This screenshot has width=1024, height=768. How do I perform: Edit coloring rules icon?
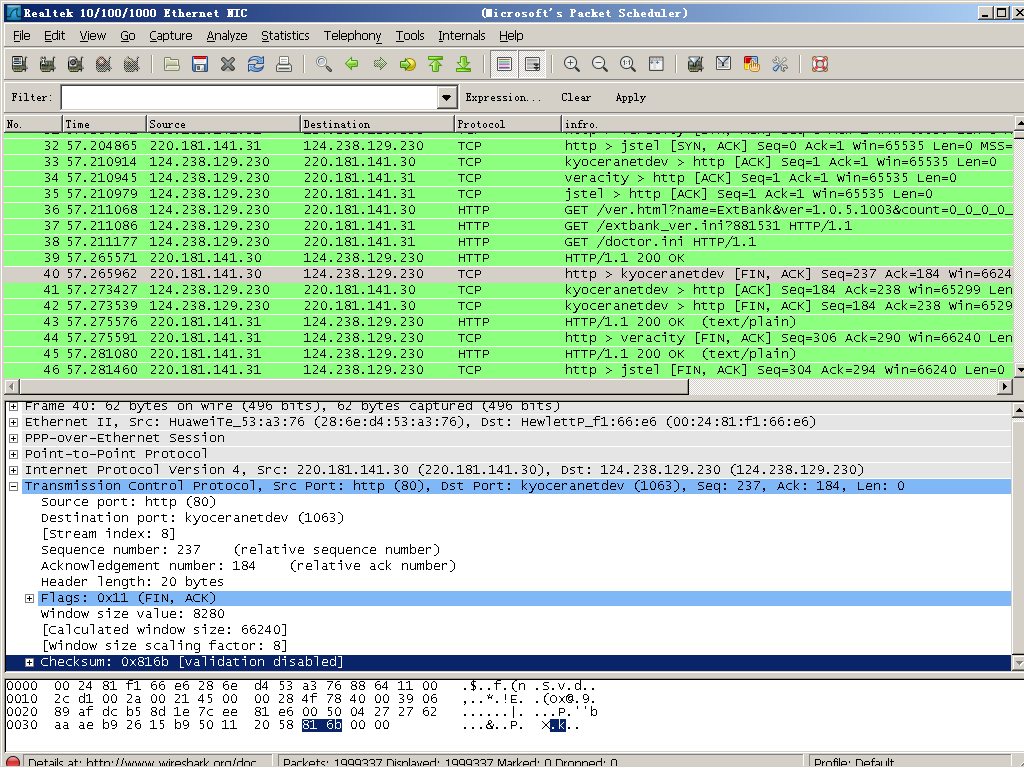tap(752, 64)
